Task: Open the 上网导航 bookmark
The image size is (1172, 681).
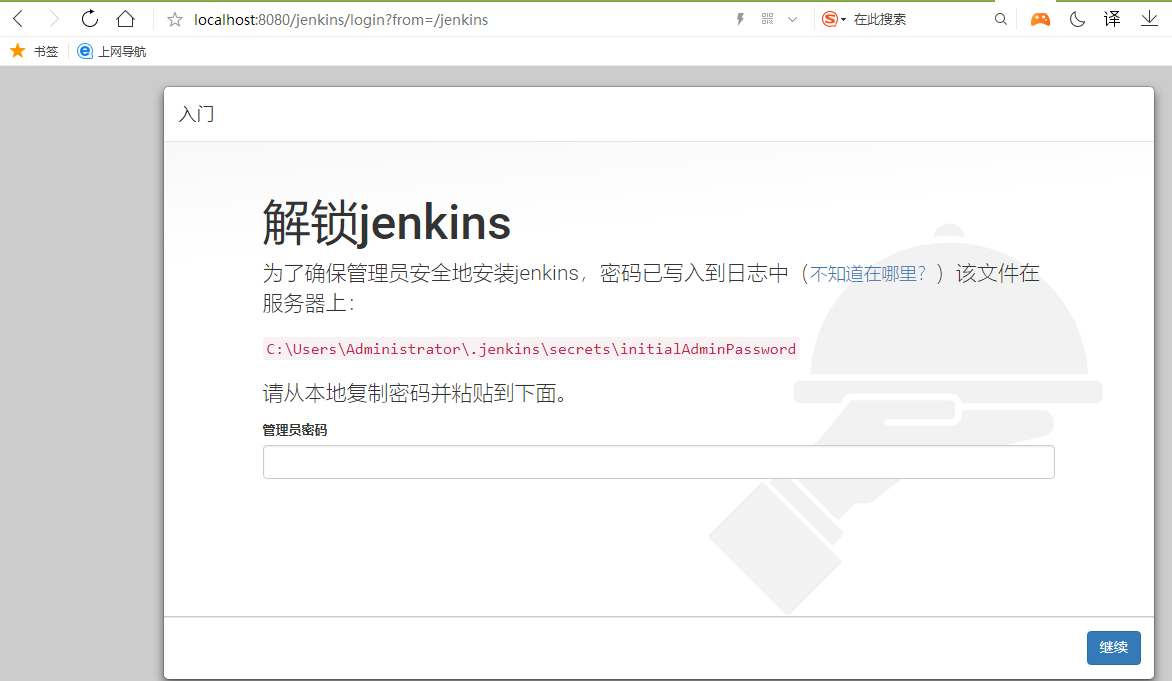Action: [x=112, y=51]
